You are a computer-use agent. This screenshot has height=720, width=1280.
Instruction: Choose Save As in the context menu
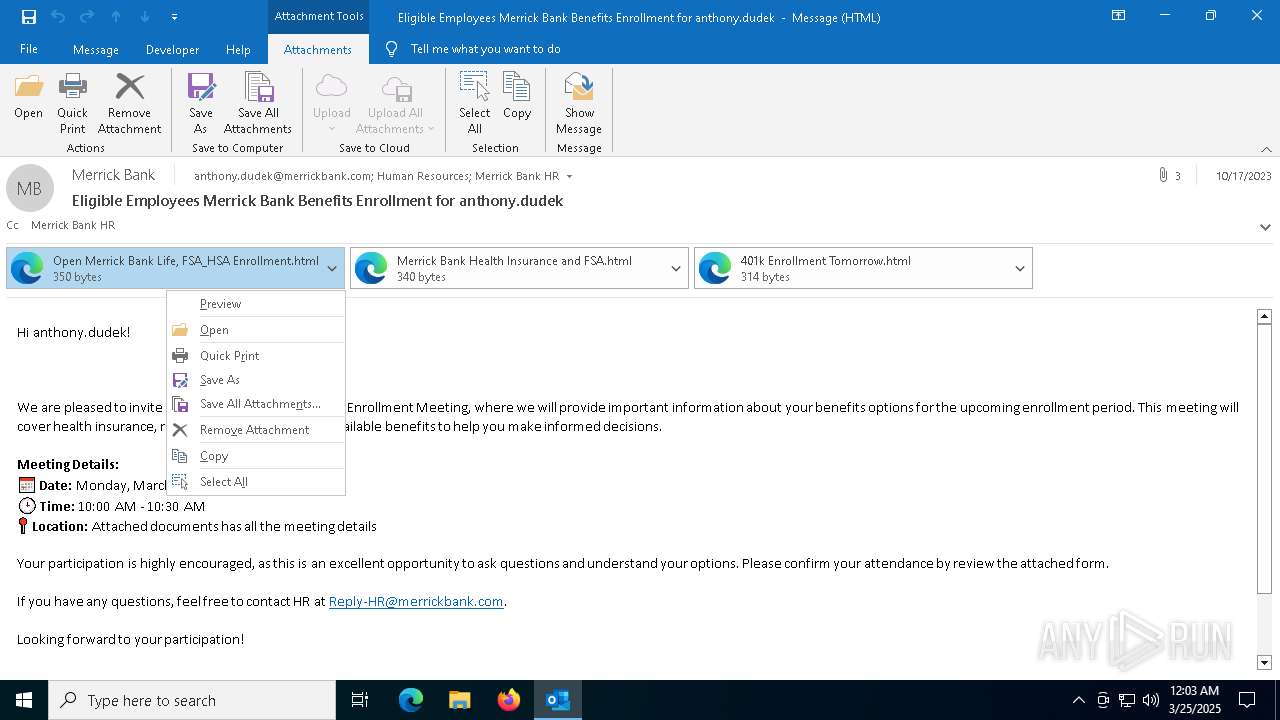point(256,380)
